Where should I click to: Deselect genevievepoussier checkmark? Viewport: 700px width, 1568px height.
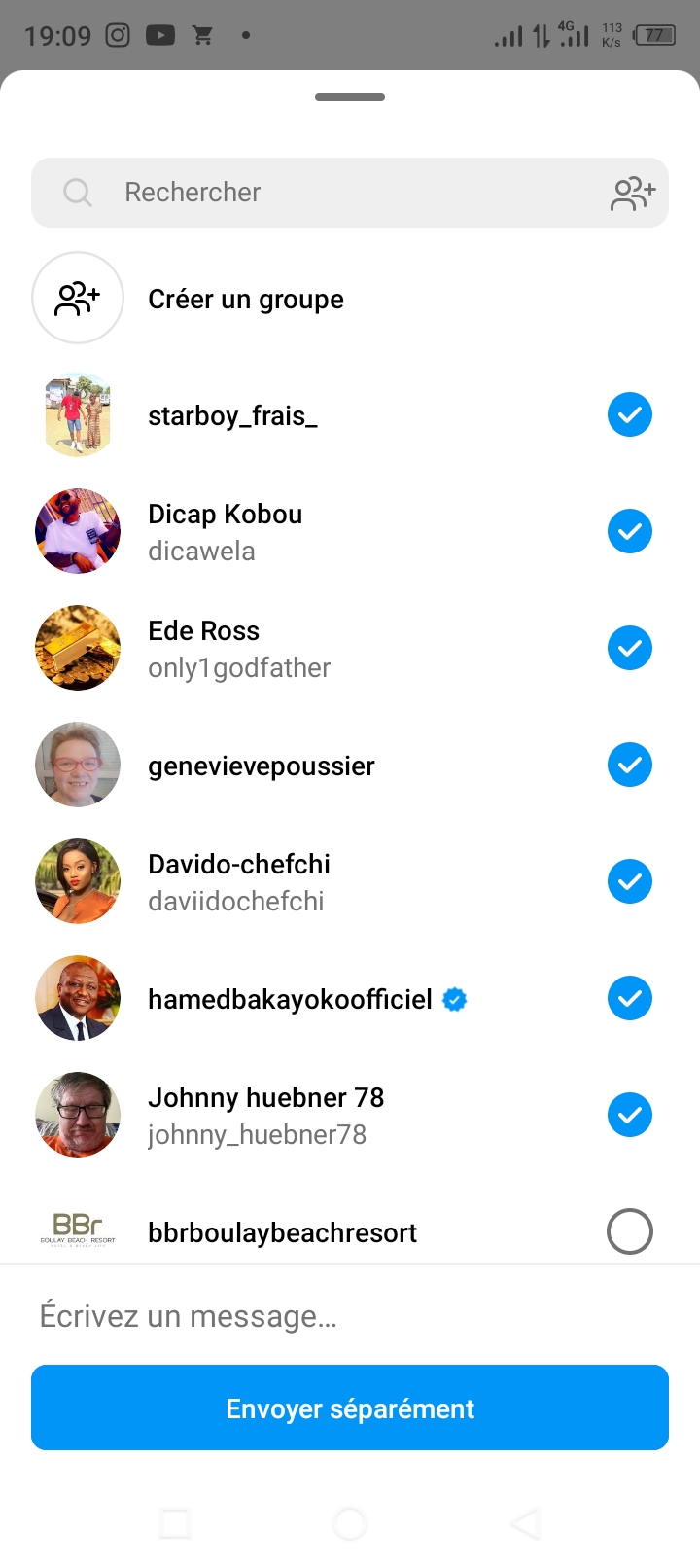630,765
